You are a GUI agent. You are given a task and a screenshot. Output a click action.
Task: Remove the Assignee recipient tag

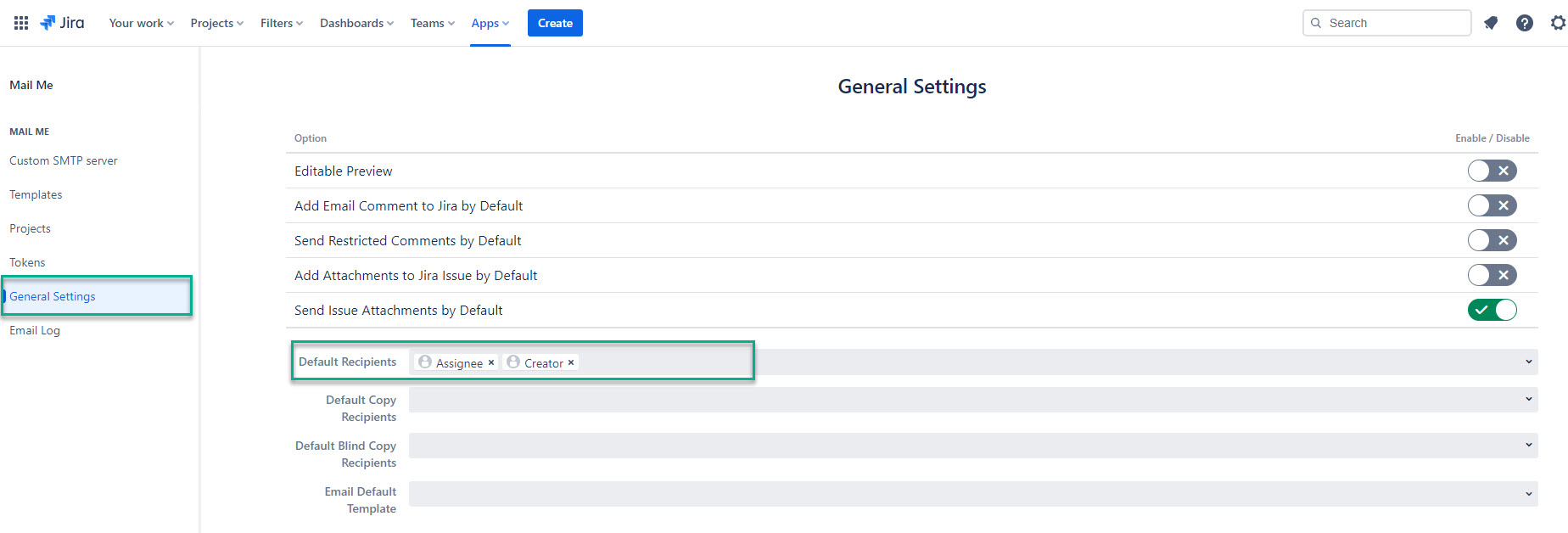tap(490, 362)
